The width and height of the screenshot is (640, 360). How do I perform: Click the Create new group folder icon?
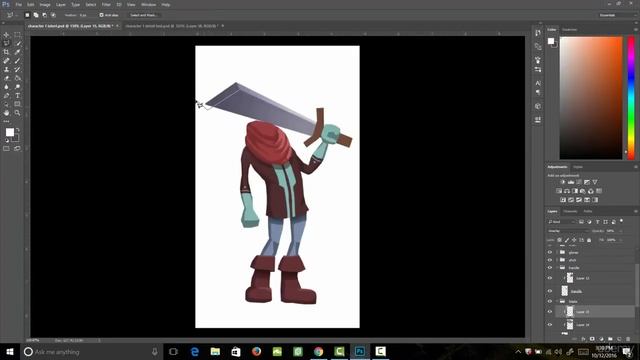tap(610, 339)
